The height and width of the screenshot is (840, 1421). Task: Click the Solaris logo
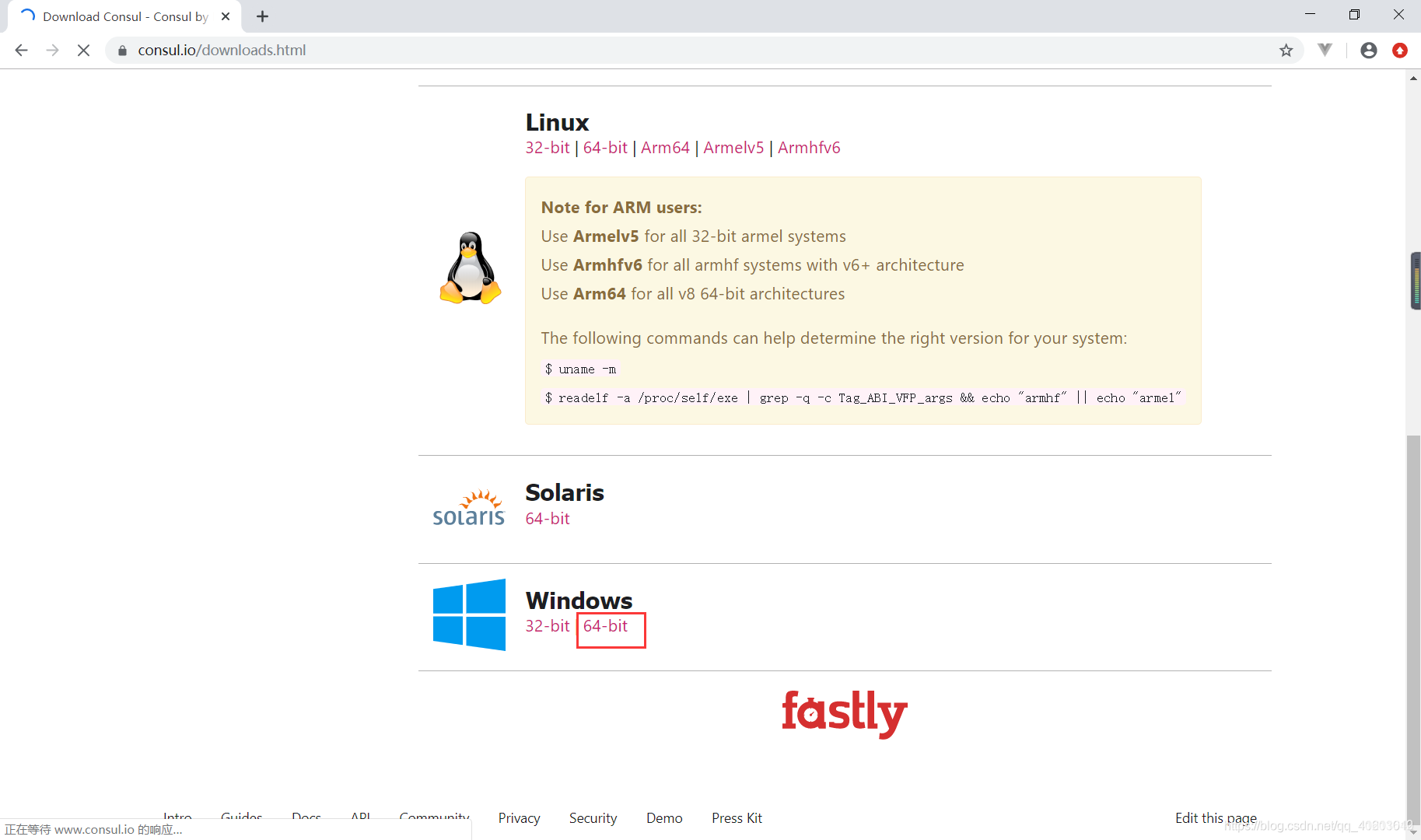click(x=468, y=509)
